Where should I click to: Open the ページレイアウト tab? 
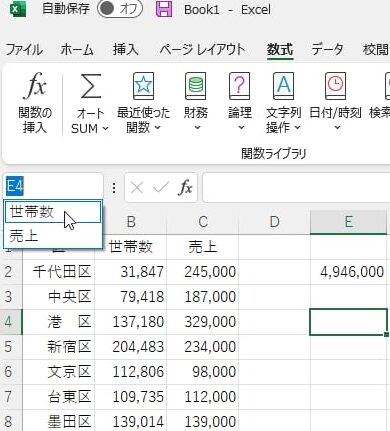(x=202, y=50)
